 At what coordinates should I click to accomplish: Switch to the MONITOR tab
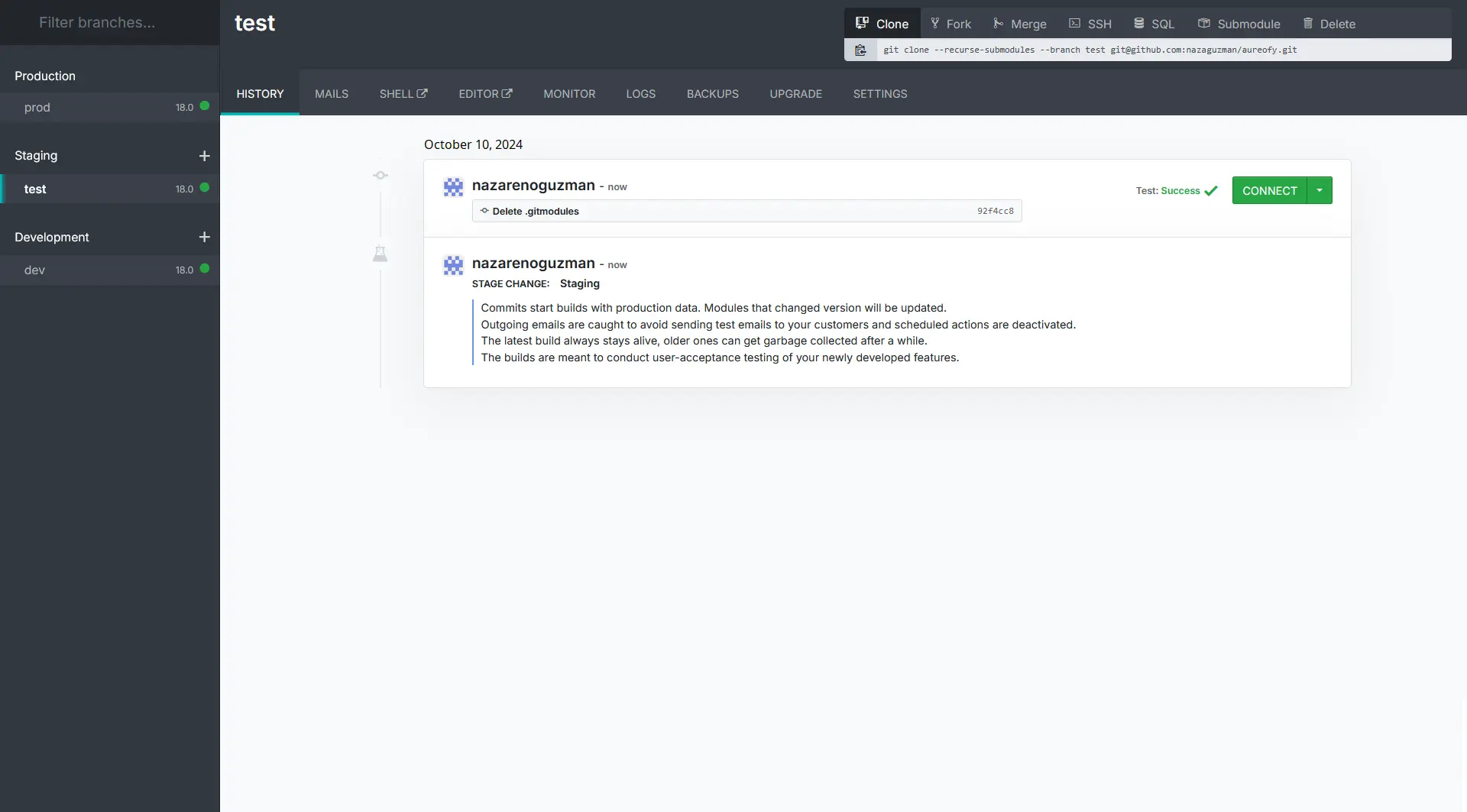(x=569, y=94)
